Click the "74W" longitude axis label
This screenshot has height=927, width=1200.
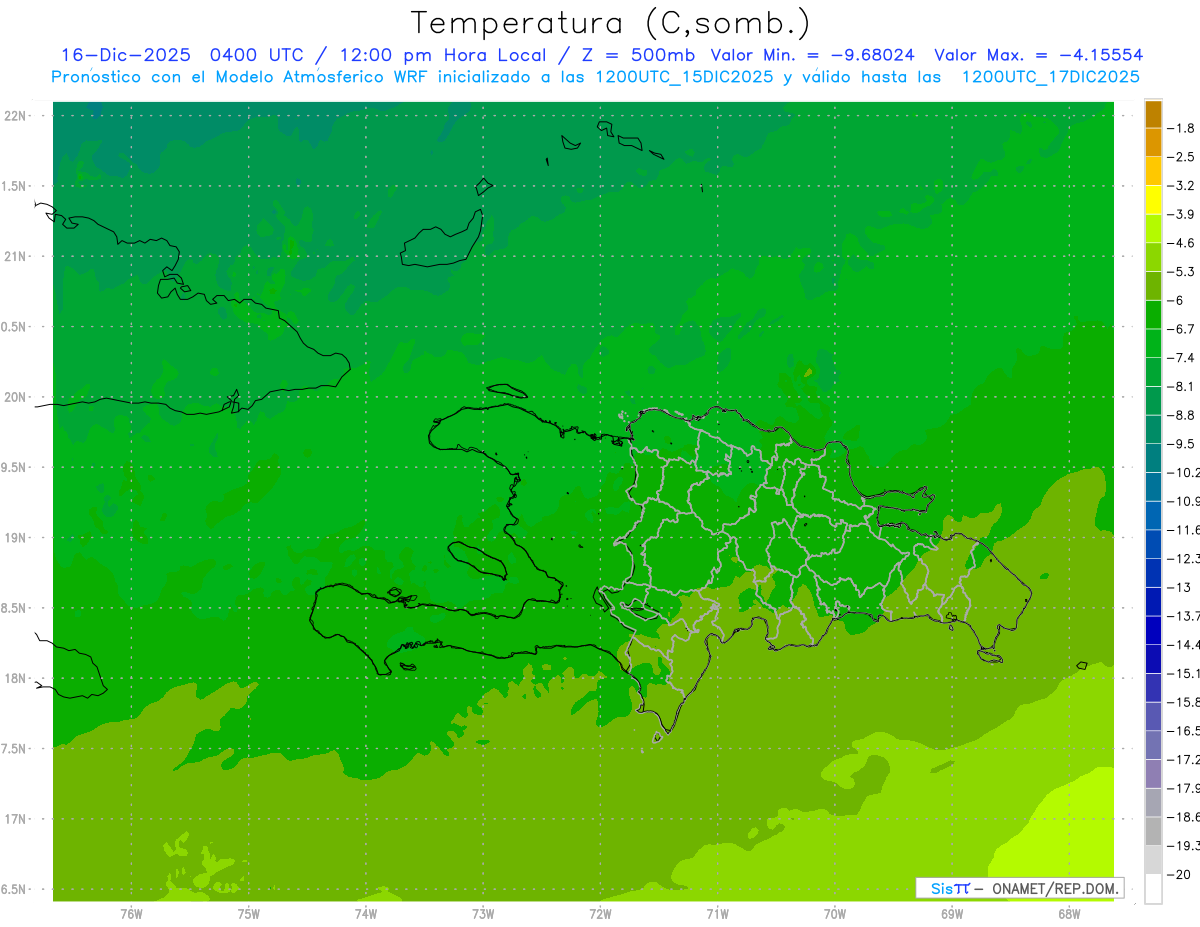click(x=366, y=914)
